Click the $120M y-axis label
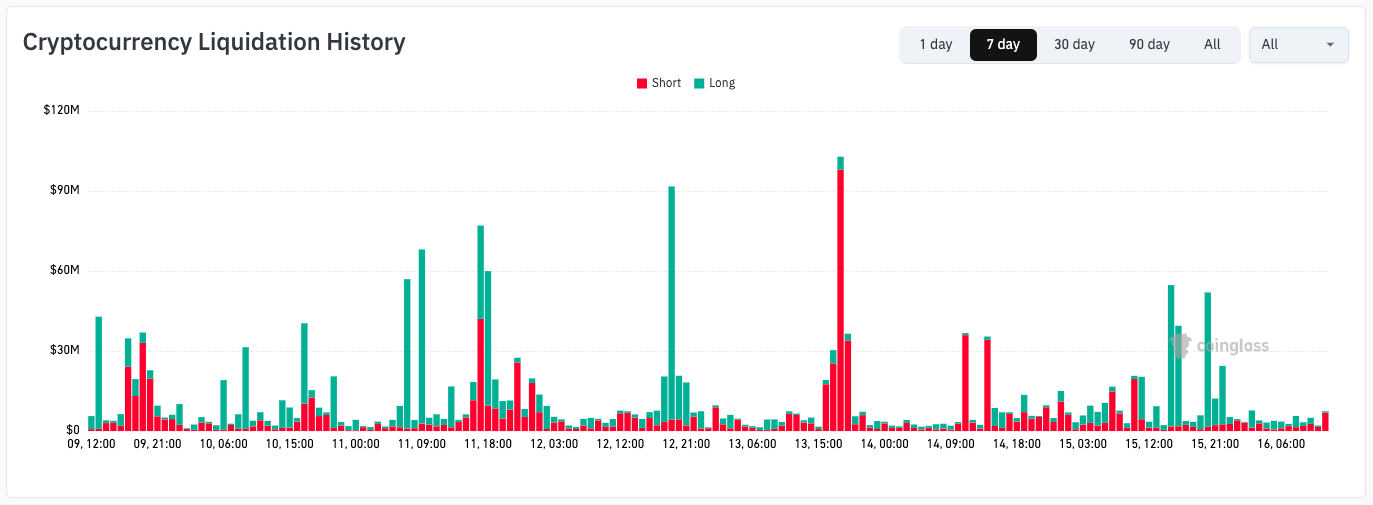 point(61,110)
